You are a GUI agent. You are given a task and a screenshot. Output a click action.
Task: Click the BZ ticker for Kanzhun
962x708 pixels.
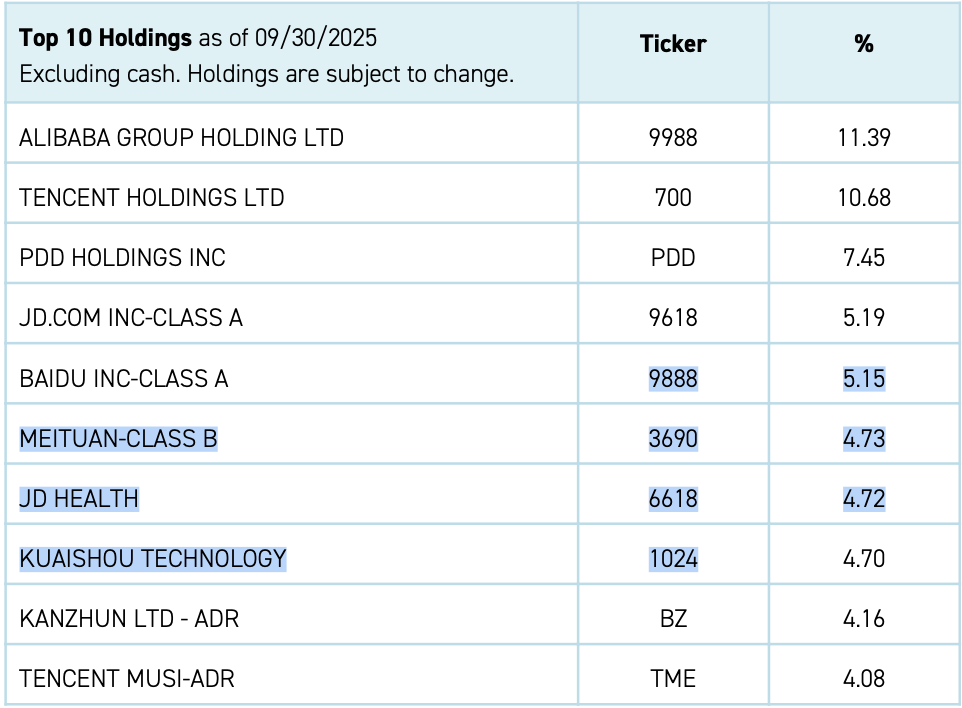pos(673,619)
